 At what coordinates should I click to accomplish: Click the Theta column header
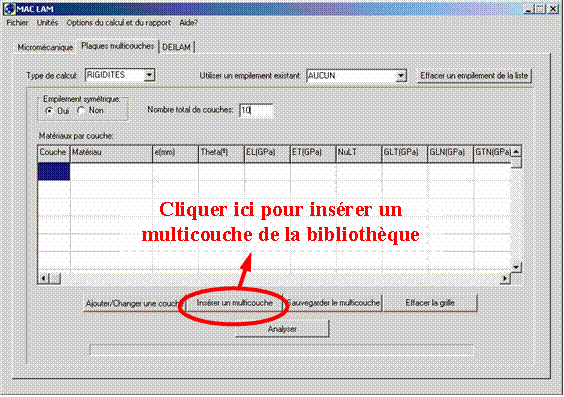221,154
